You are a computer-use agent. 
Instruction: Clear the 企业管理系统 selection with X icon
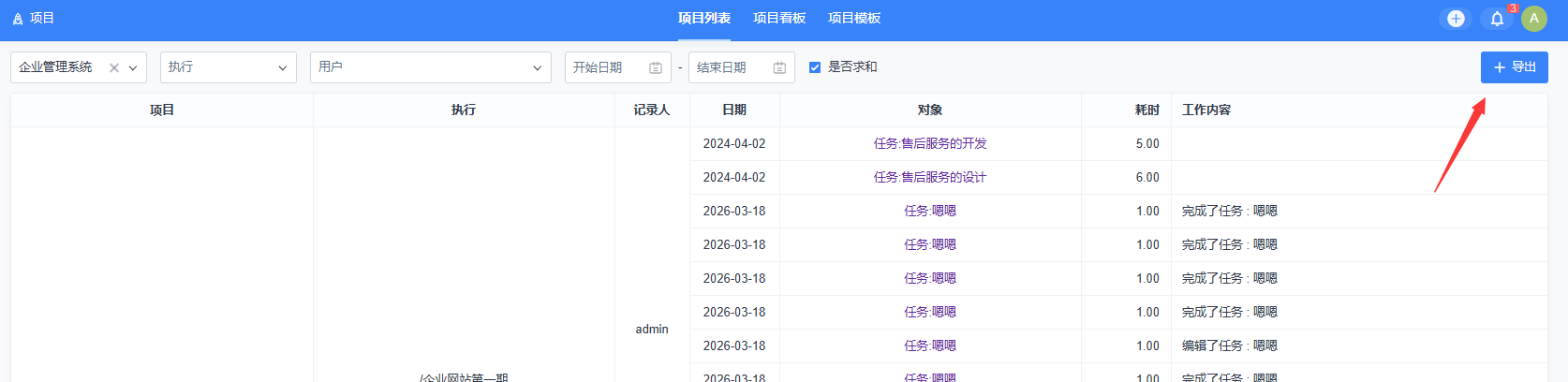pos(114,67)
